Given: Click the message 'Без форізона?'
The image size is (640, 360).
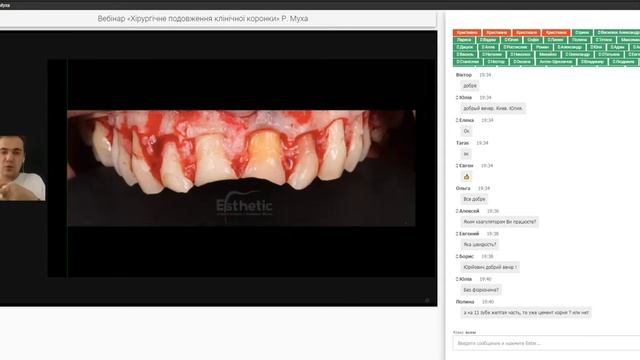Looking at the screenshot, I should tap(481, 290).
